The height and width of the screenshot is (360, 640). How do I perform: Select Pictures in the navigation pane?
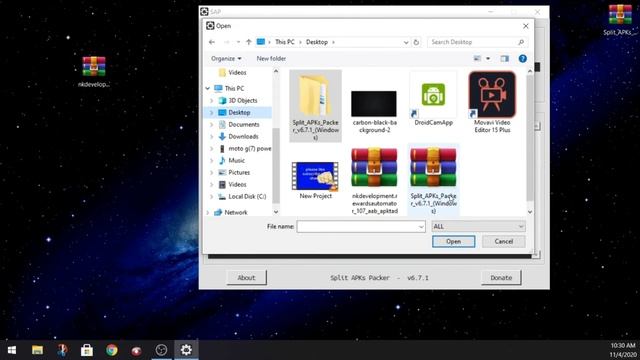tap(239, 172)
